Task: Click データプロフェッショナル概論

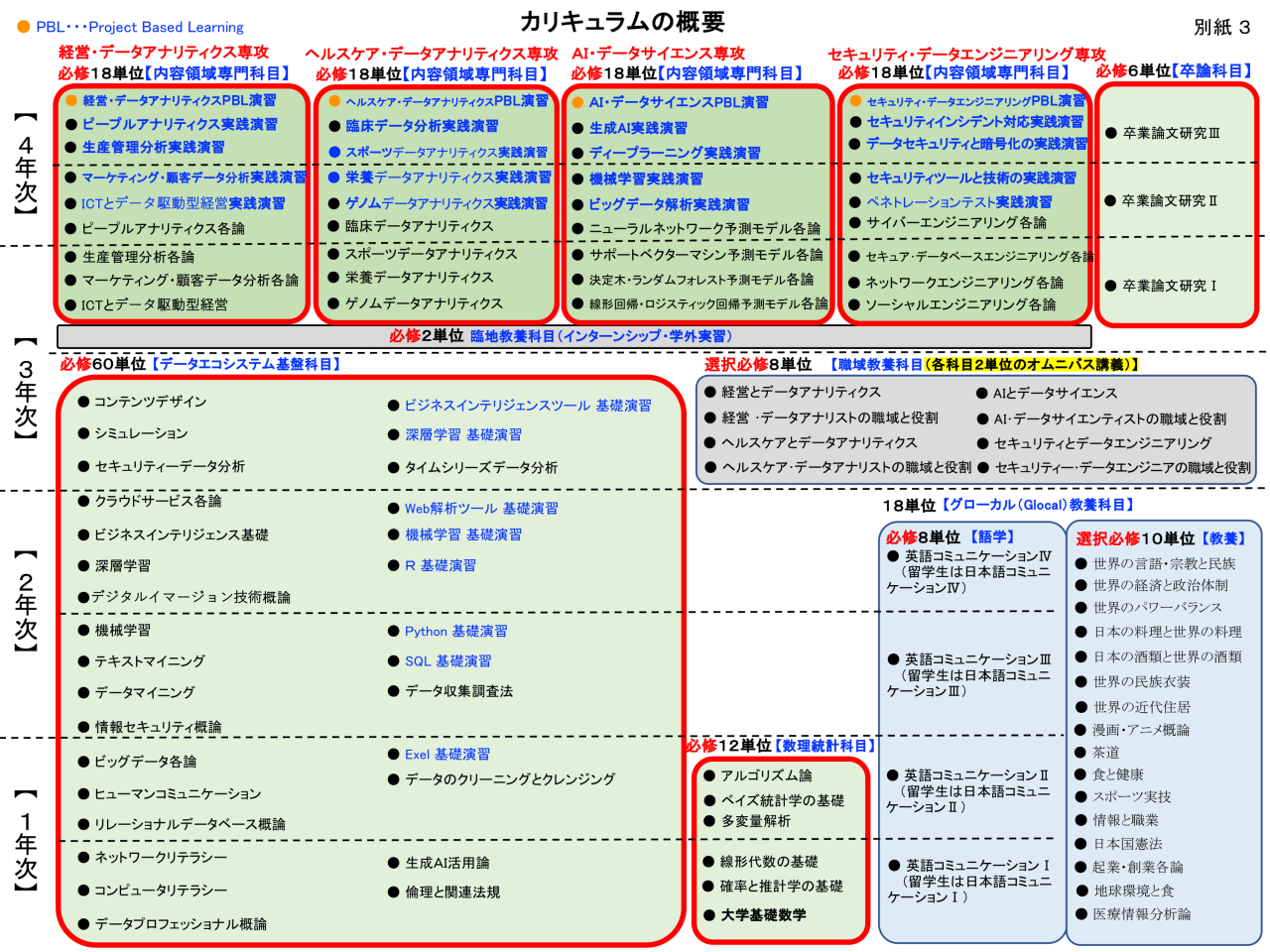Action: [x=181, y=923]
